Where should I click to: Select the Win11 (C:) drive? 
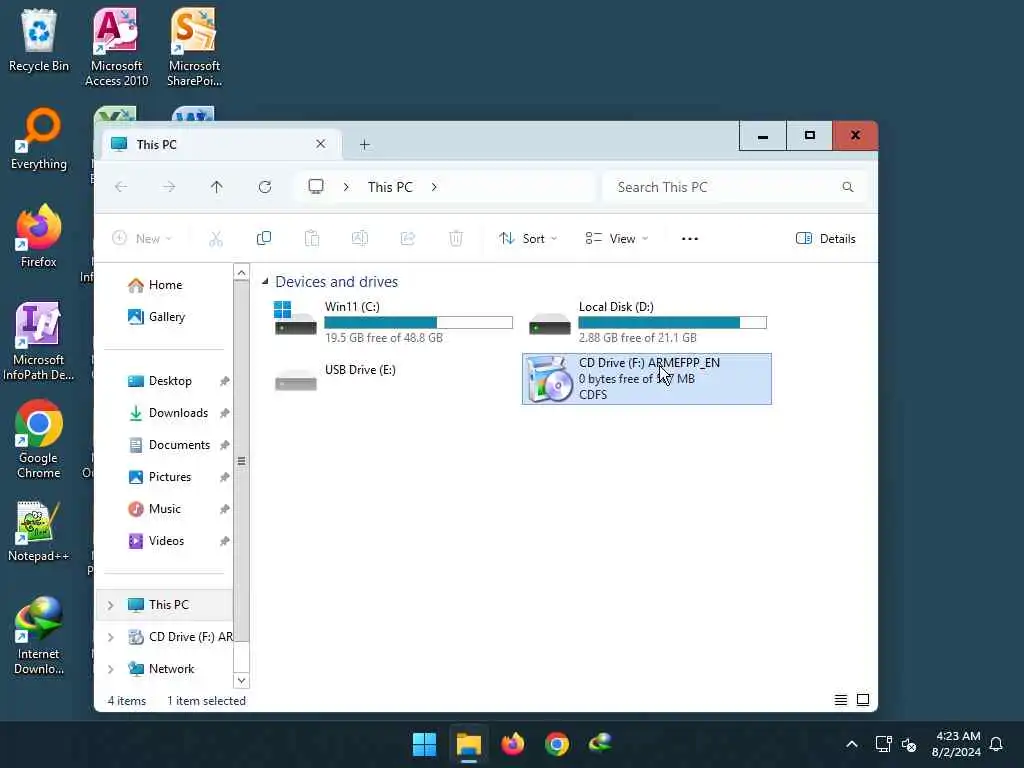[393, 322]
